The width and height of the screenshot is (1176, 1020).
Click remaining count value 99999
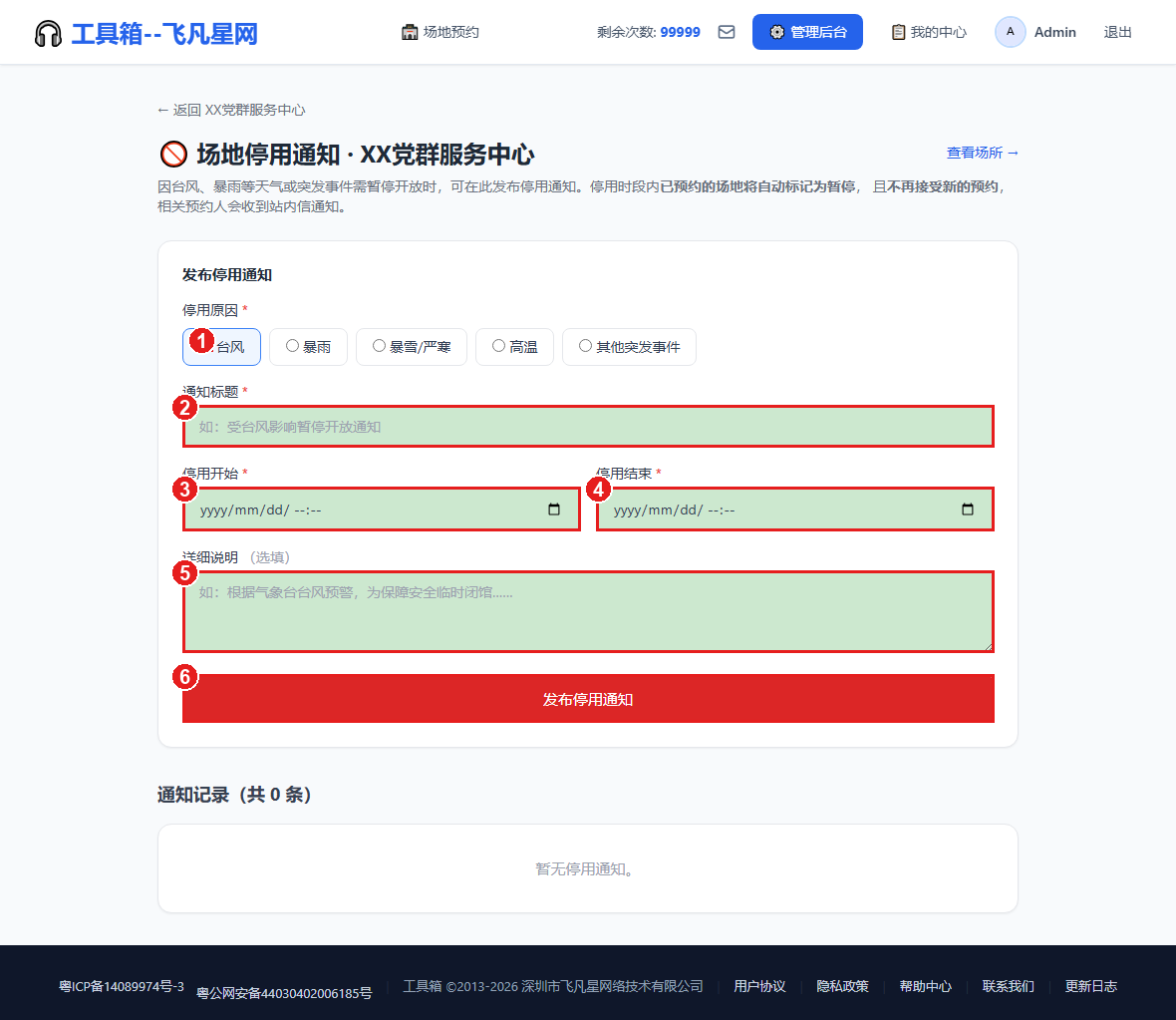coord(681,32)
